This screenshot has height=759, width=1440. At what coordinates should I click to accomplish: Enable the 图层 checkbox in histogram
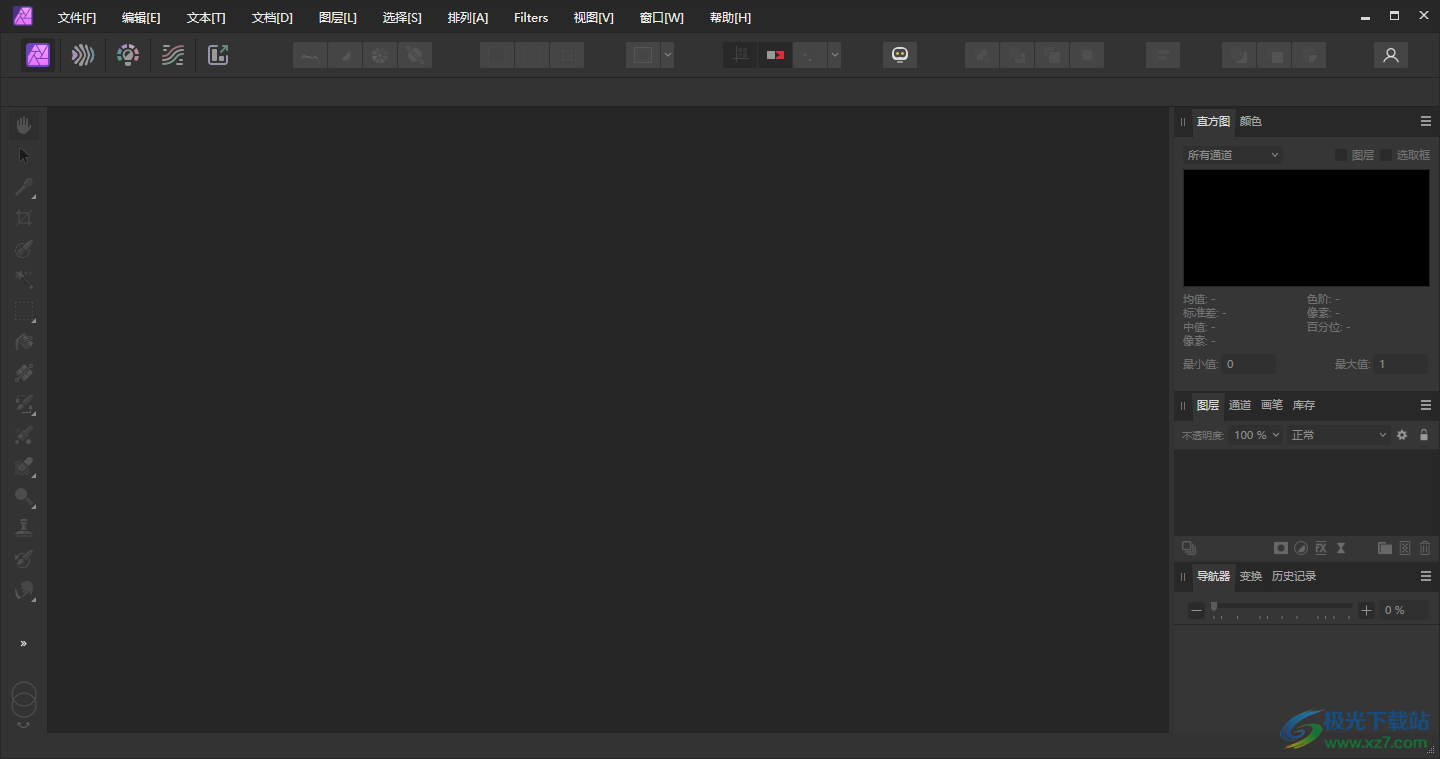(x=1341, y=155)
